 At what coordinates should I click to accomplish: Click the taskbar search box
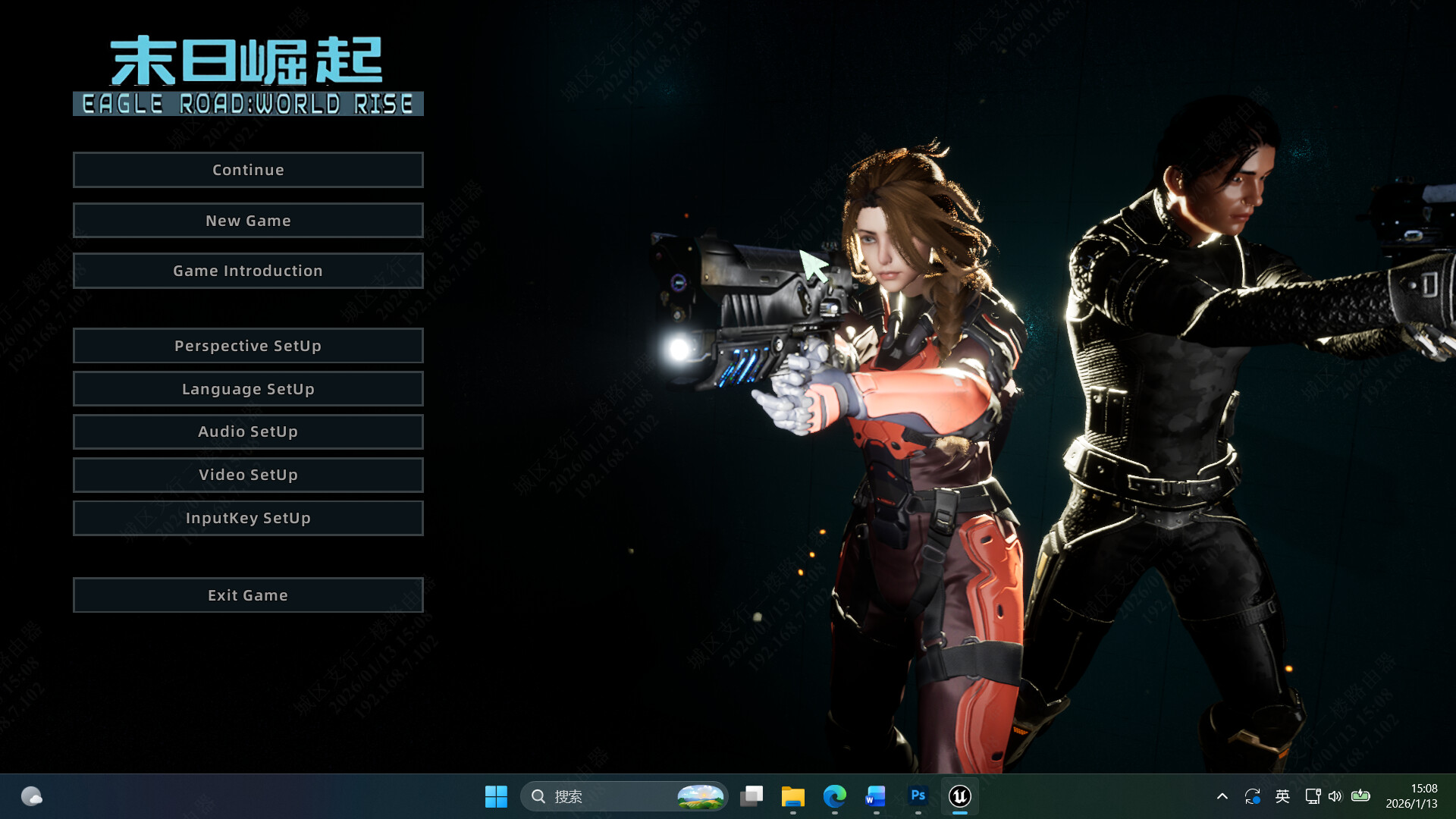(599, 796)
